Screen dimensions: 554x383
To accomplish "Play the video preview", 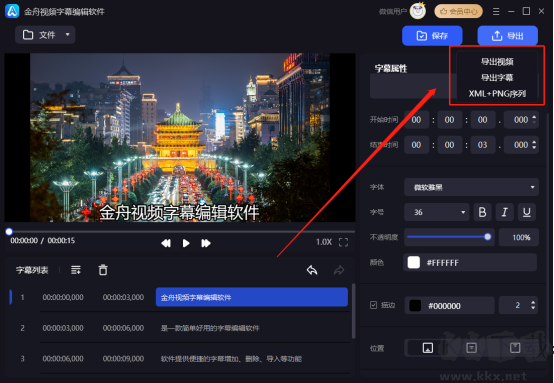I will 186,243.
